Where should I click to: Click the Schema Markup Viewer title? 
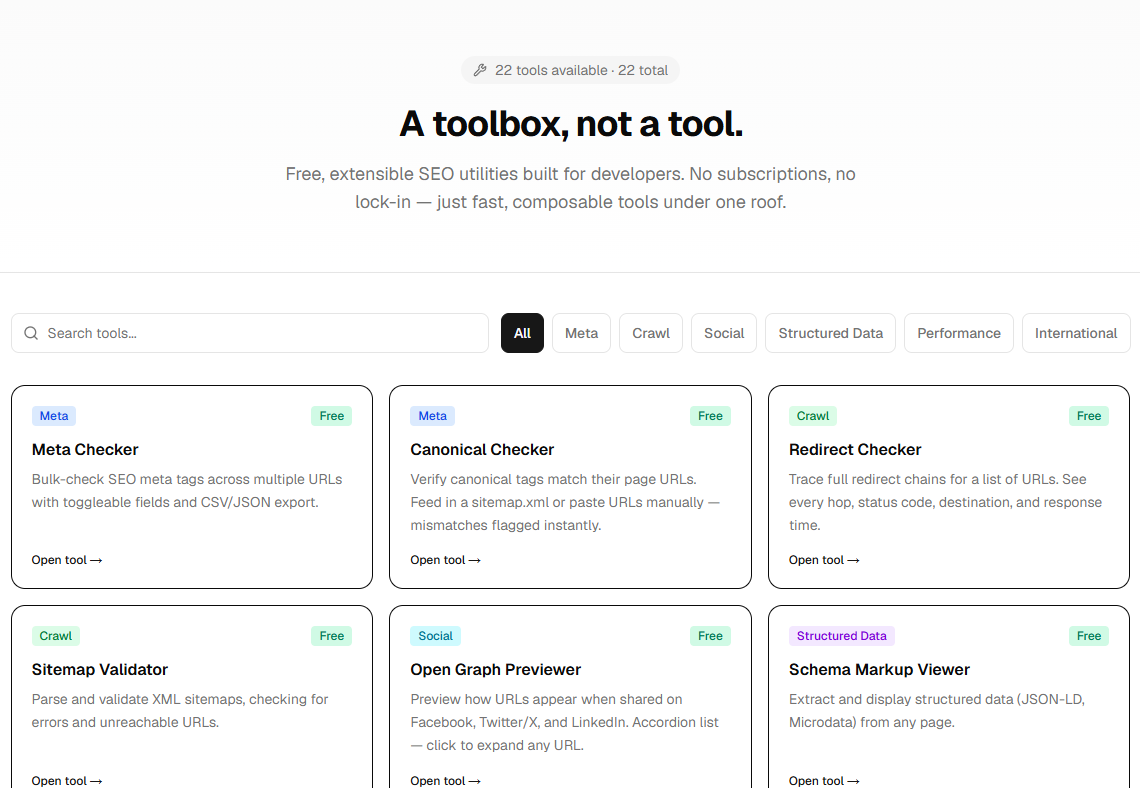click(x=879, y=670)
